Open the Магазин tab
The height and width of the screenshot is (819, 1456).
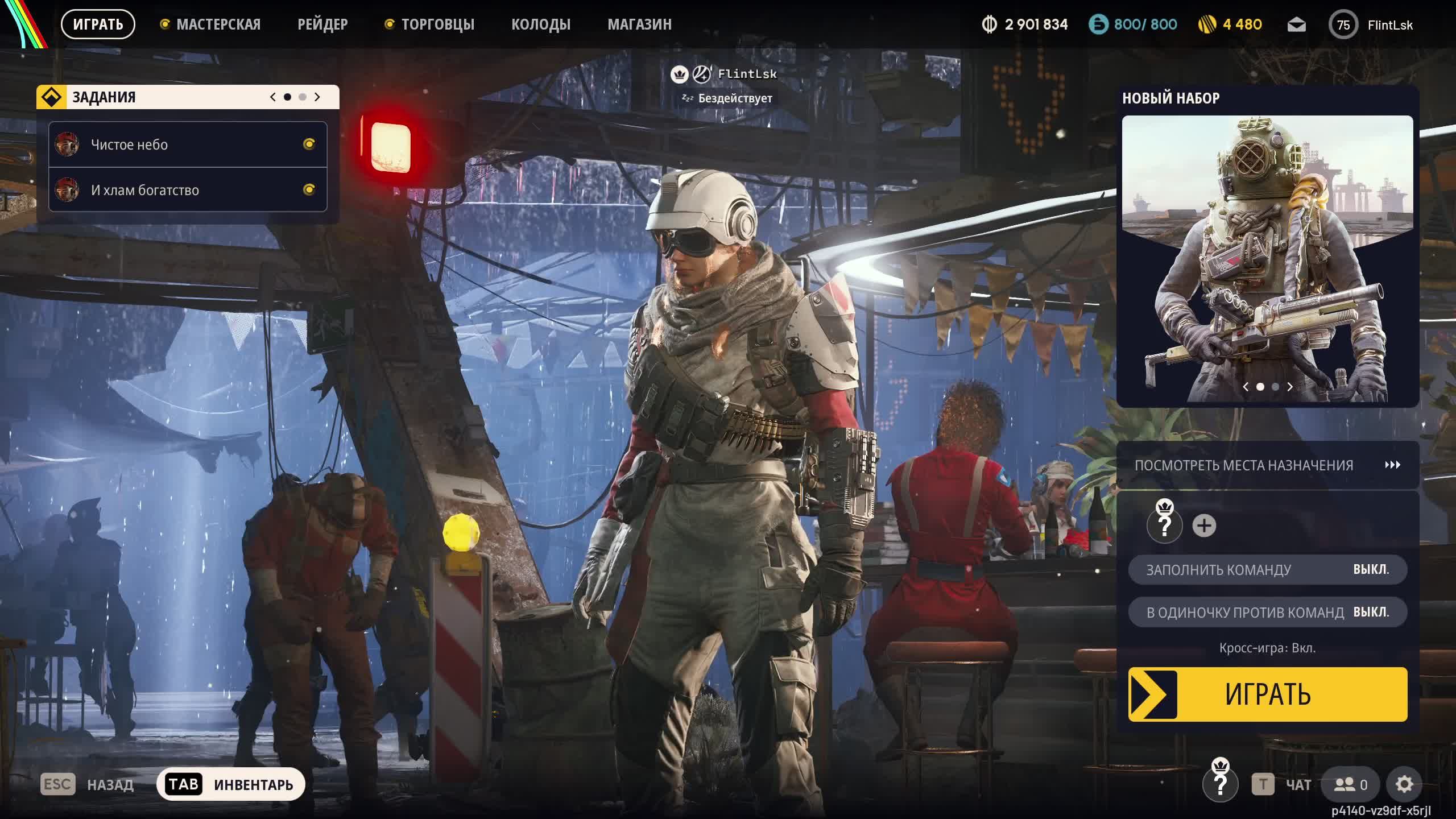click(x=640, y=24)
